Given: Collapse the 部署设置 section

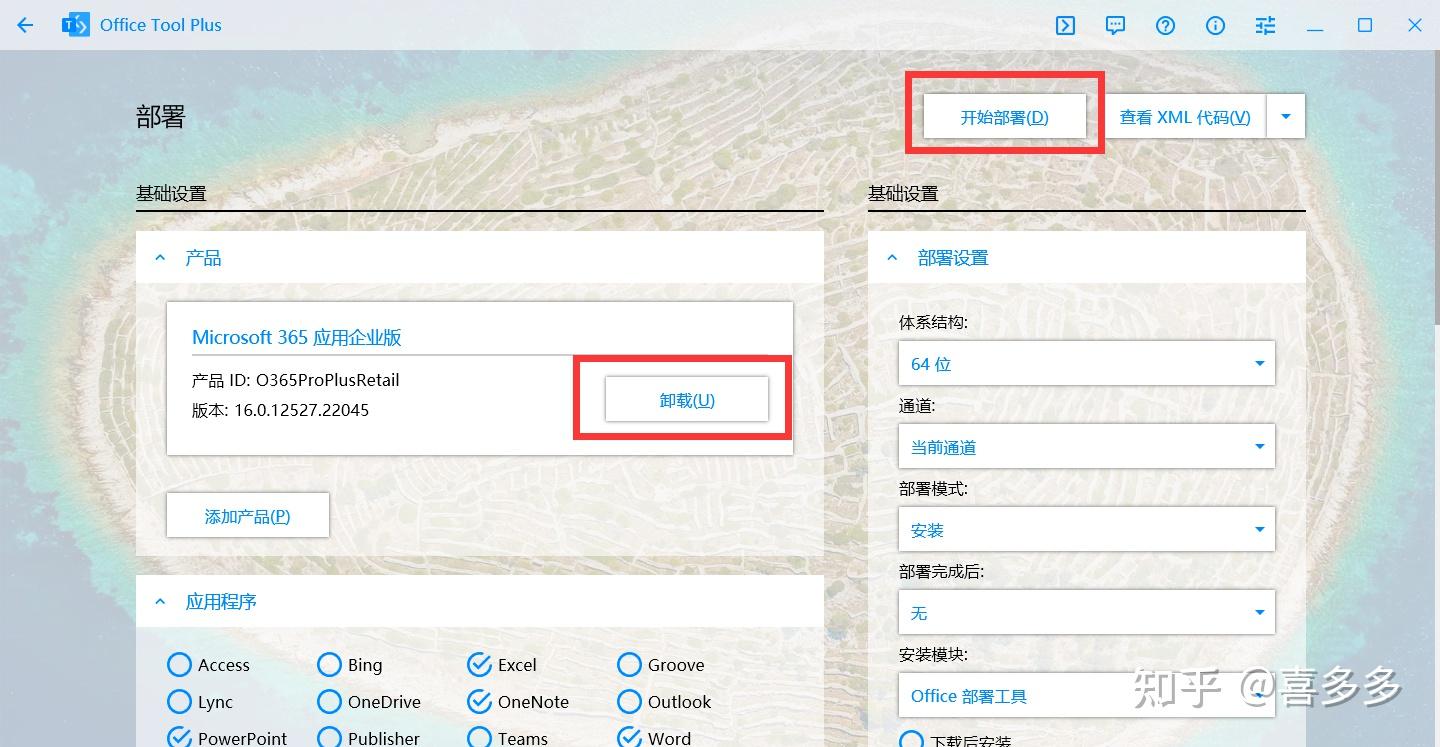Looking at the screenshot, I should click(892, 258).
